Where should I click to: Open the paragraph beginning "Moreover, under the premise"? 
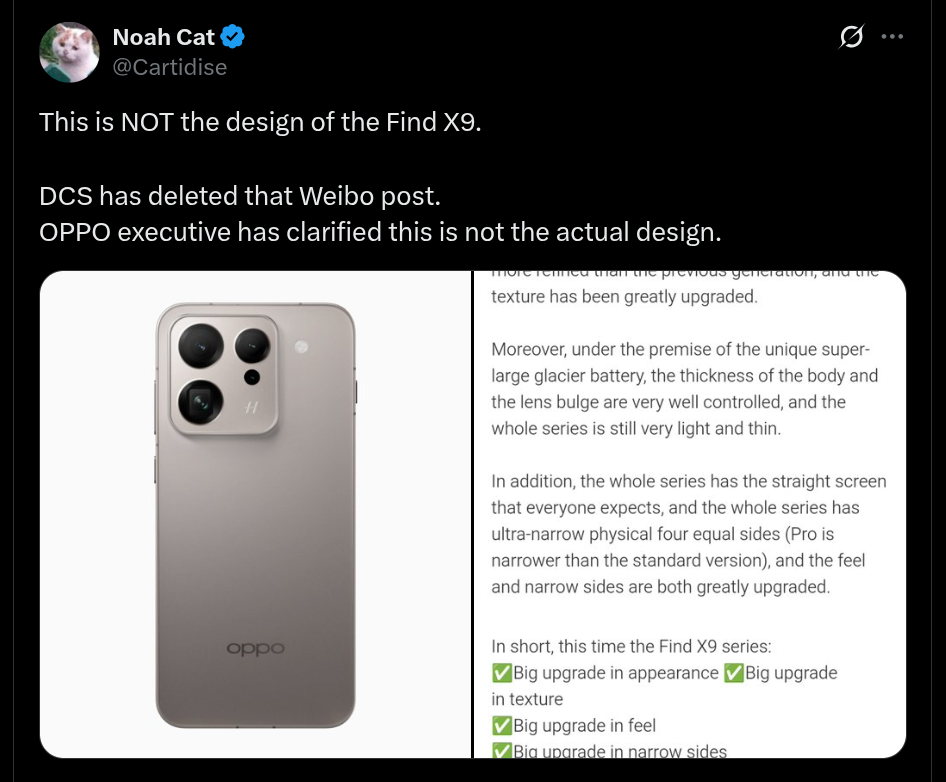(685, 389)
